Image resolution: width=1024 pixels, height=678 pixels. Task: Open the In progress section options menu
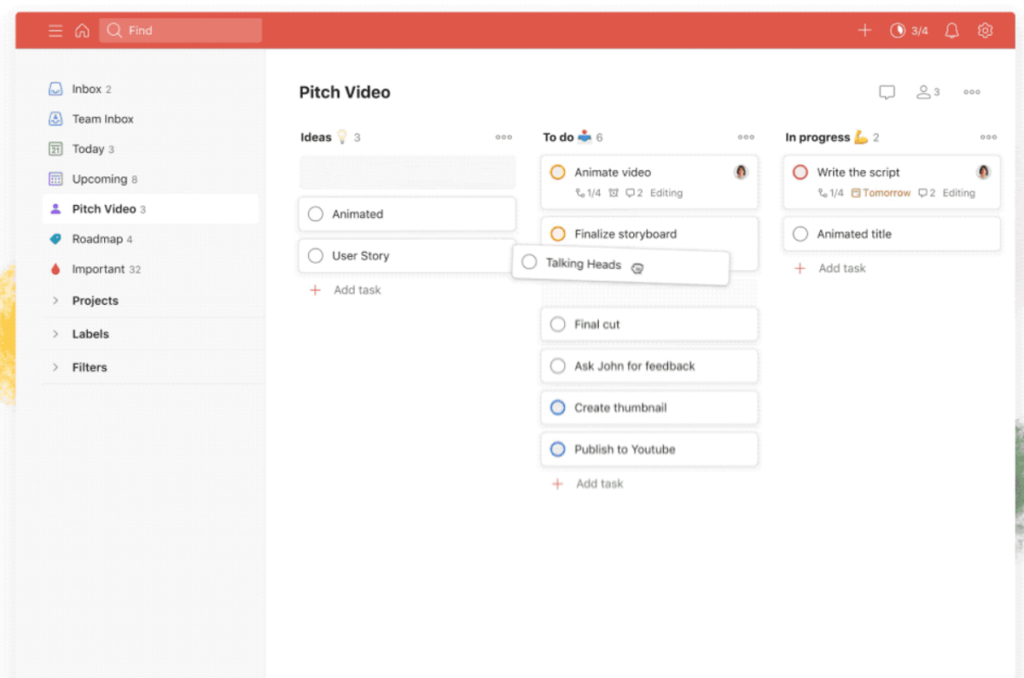pos(988,137)
